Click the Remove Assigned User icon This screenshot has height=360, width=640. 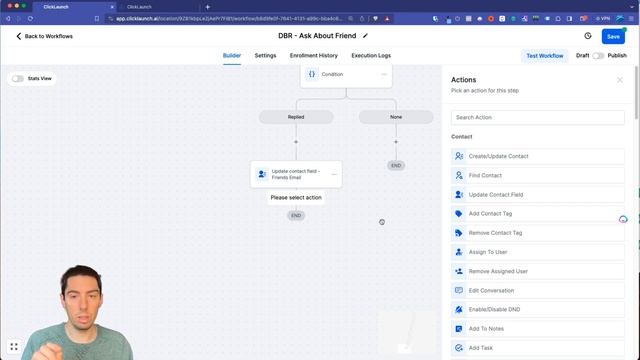click(459, 271)
